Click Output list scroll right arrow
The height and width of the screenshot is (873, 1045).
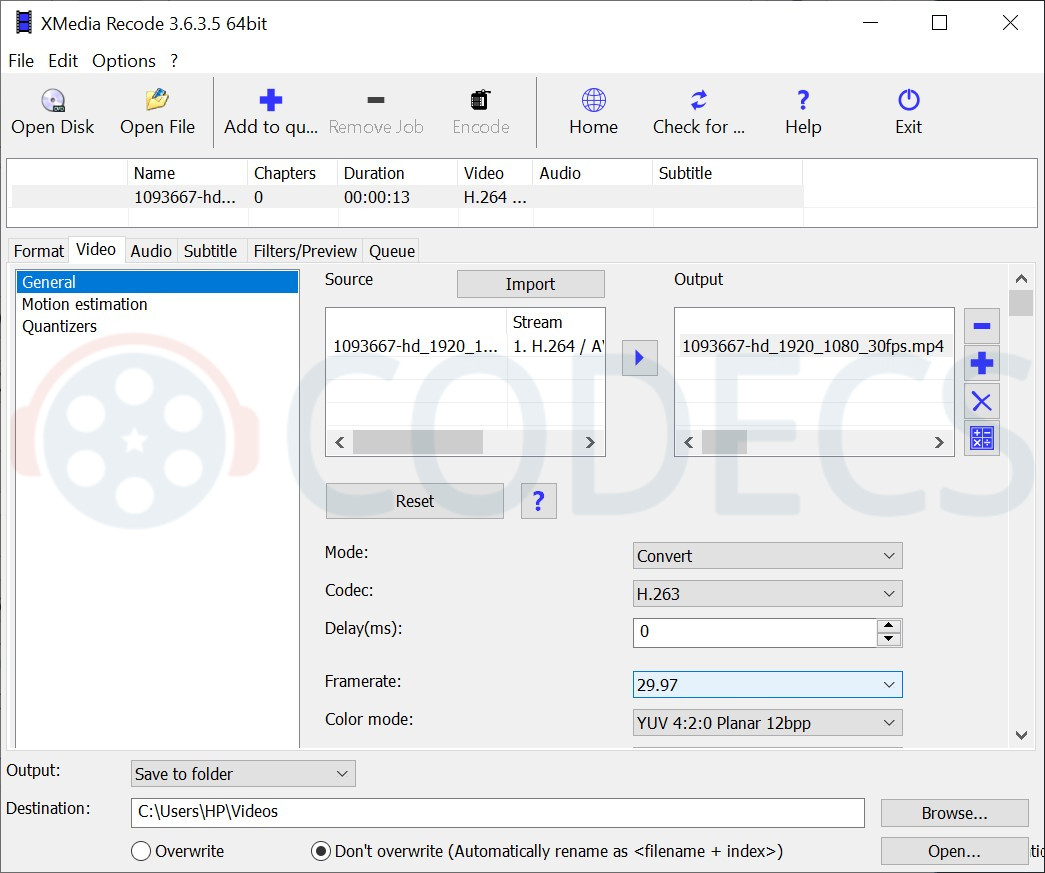939,442
